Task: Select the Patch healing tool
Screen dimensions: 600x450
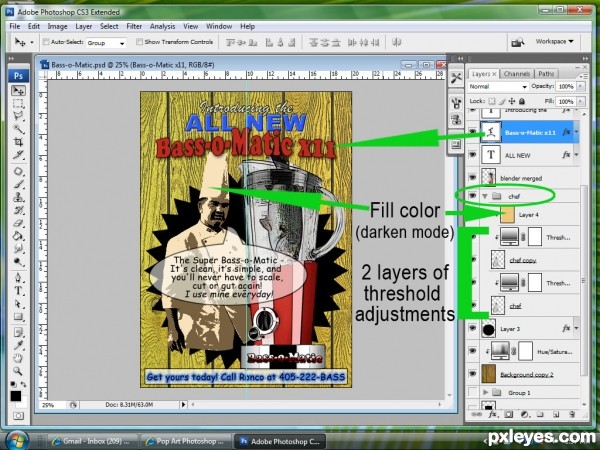Action: point(18,171)
